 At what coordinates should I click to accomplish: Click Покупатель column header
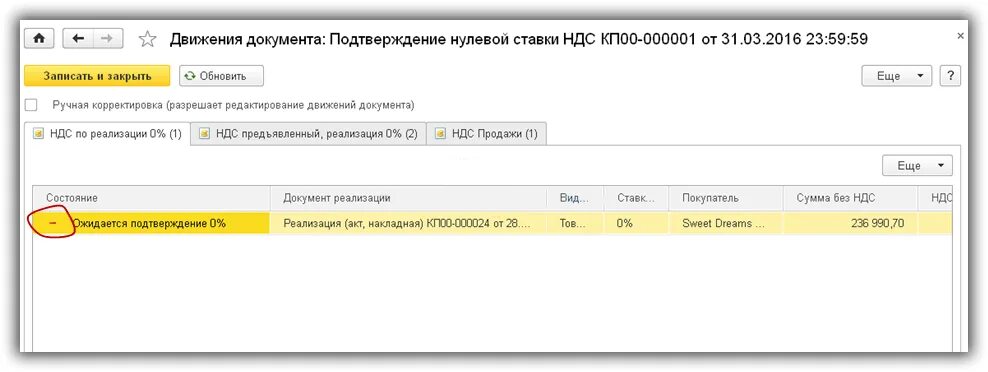point(727,198)
